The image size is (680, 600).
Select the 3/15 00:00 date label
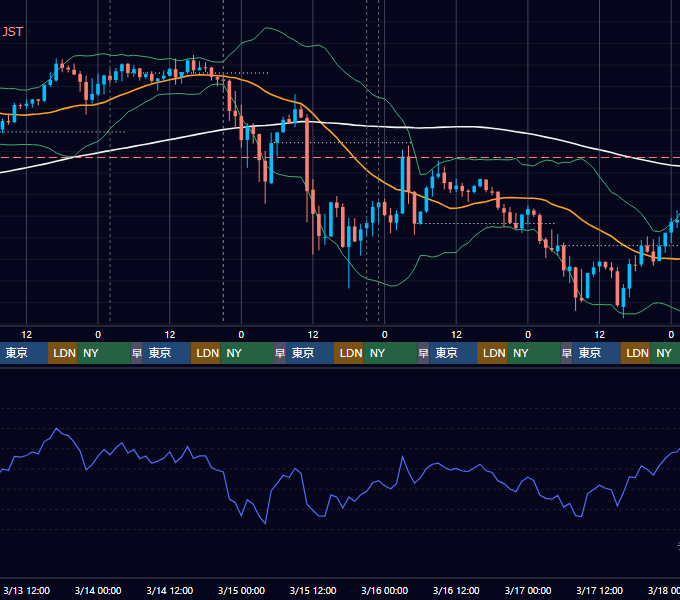tap(241, 590)
